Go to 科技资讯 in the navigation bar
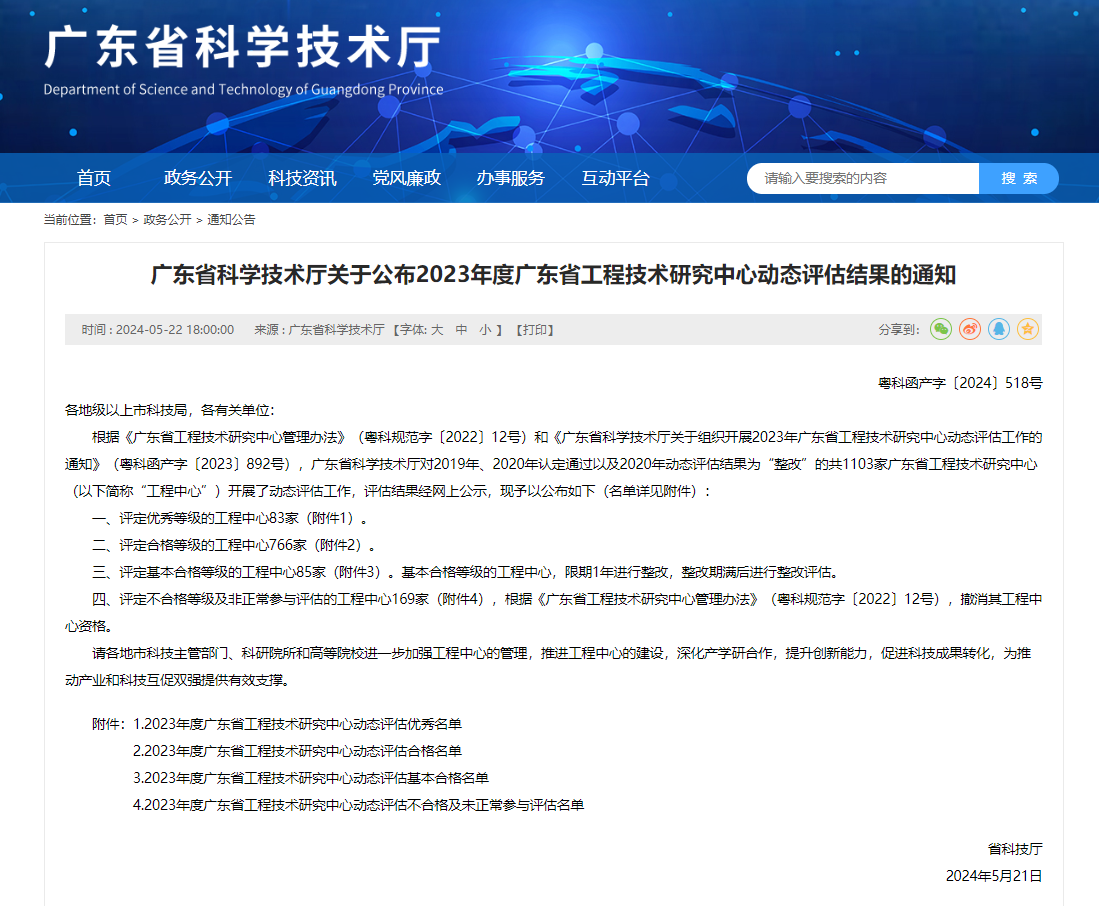 302,178
